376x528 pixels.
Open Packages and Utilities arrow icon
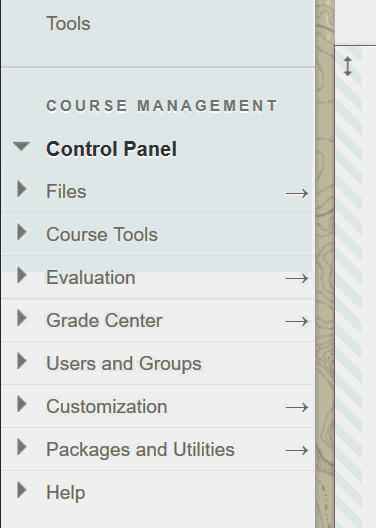[297, 451]
